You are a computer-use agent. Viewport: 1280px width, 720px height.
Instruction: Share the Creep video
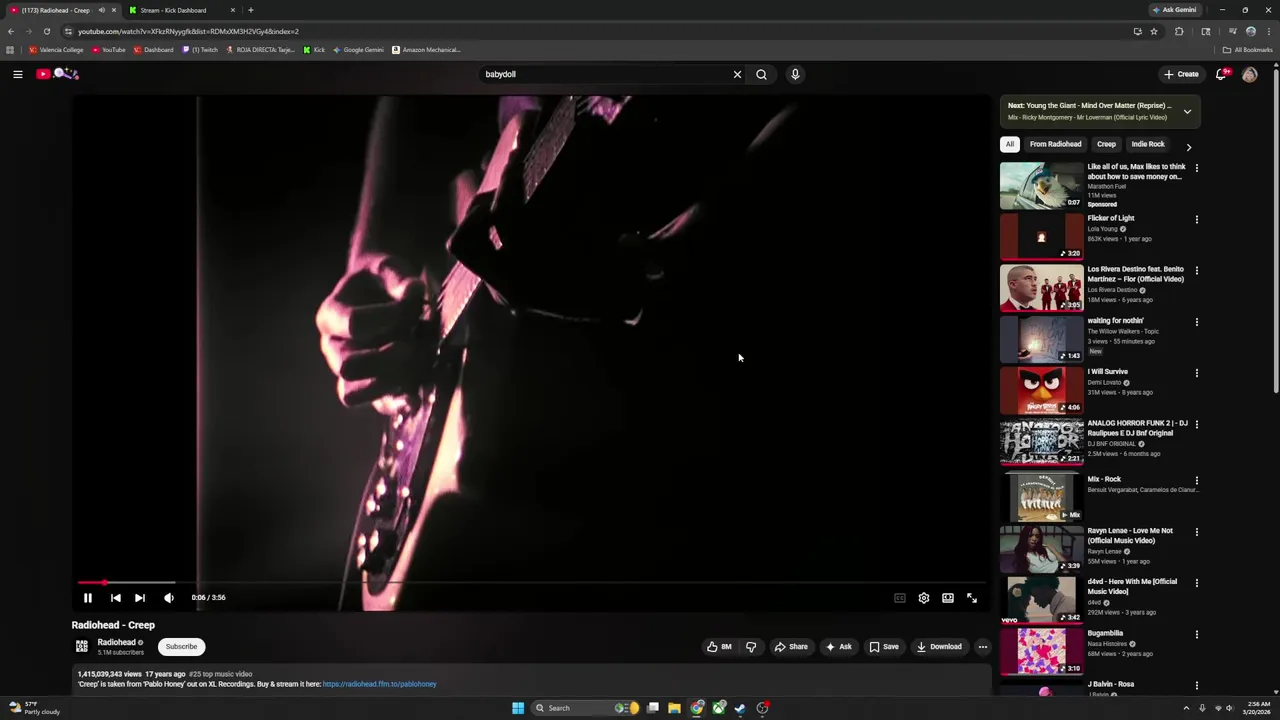(x=790, y=647)
